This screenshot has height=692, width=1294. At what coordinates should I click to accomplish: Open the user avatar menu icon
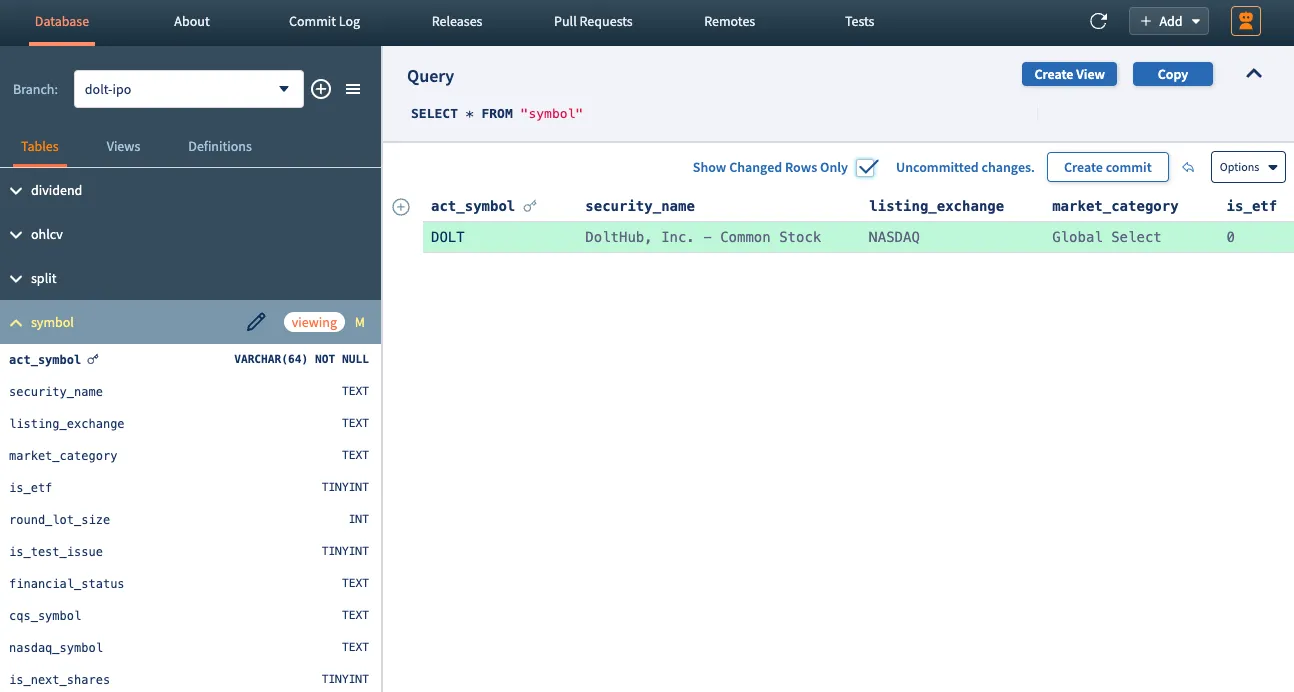pyautogui.click(x=1246, y=21)
